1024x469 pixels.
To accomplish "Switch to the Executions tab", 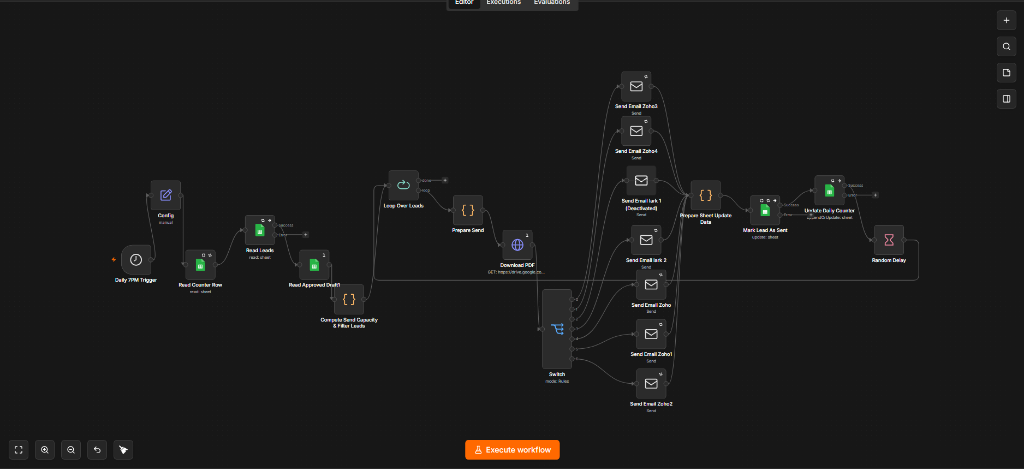I will (504, 3).
